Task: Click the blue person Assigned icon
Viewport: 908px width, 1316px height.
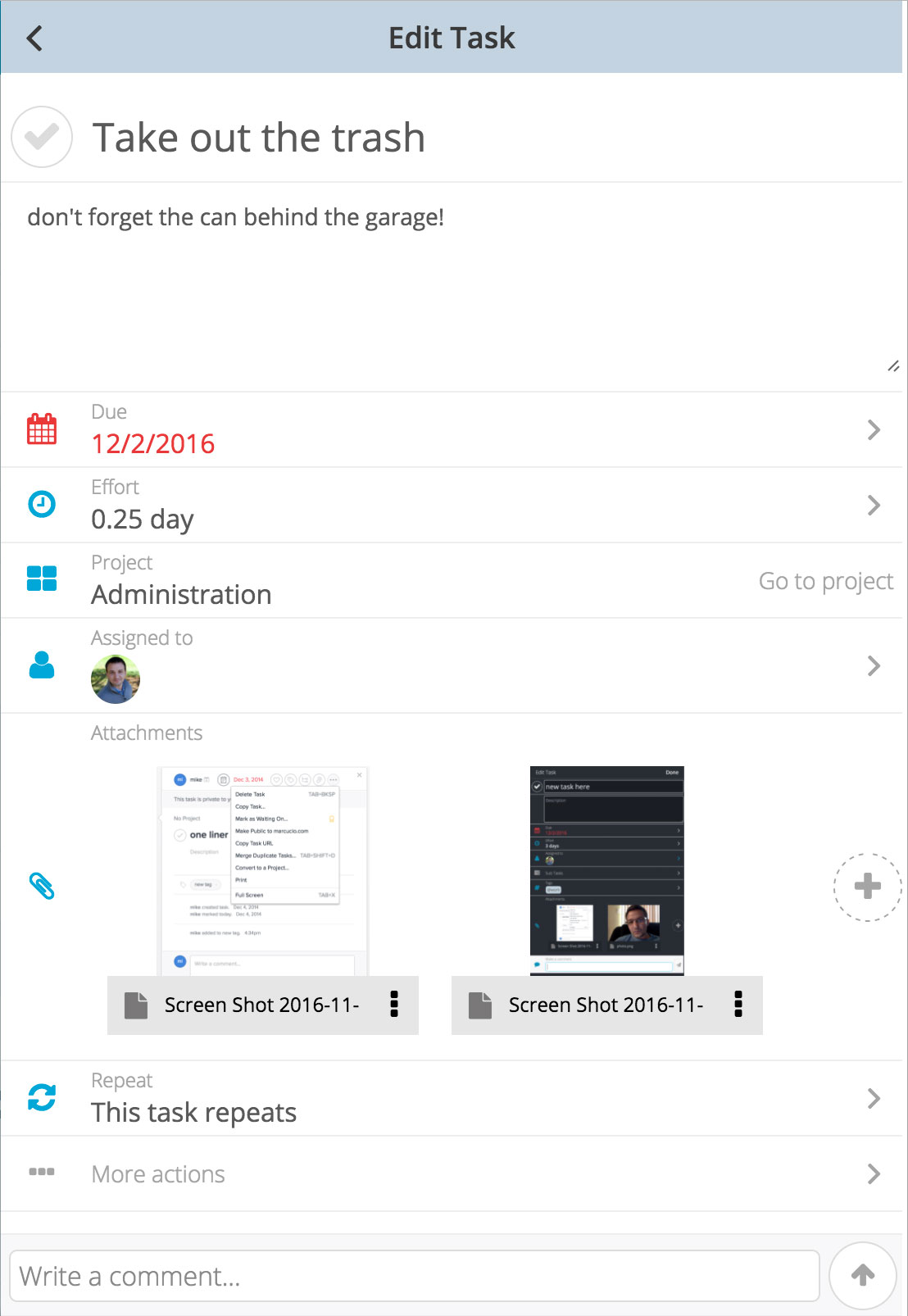Action: [42, 665]
